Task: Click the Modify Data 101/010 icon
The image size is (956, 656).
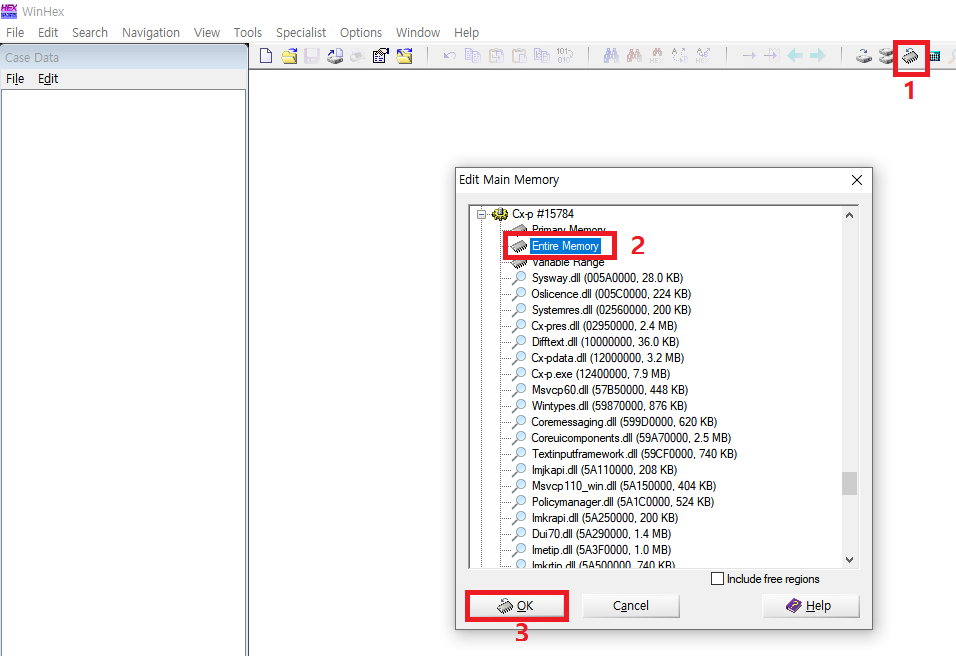Action: [565, 56]
